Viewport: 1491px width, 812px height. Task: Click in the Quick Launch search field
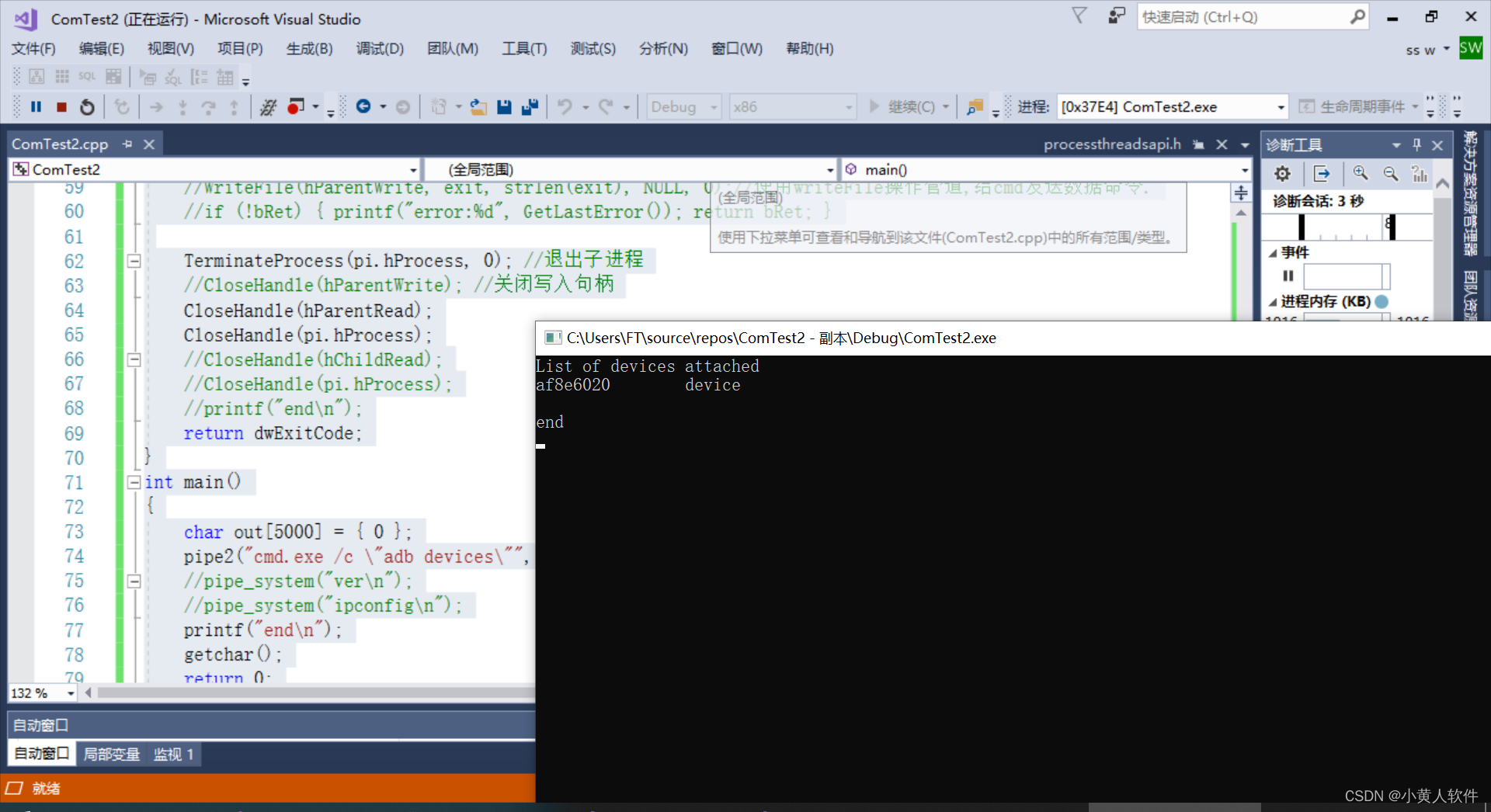(1242, 17)
